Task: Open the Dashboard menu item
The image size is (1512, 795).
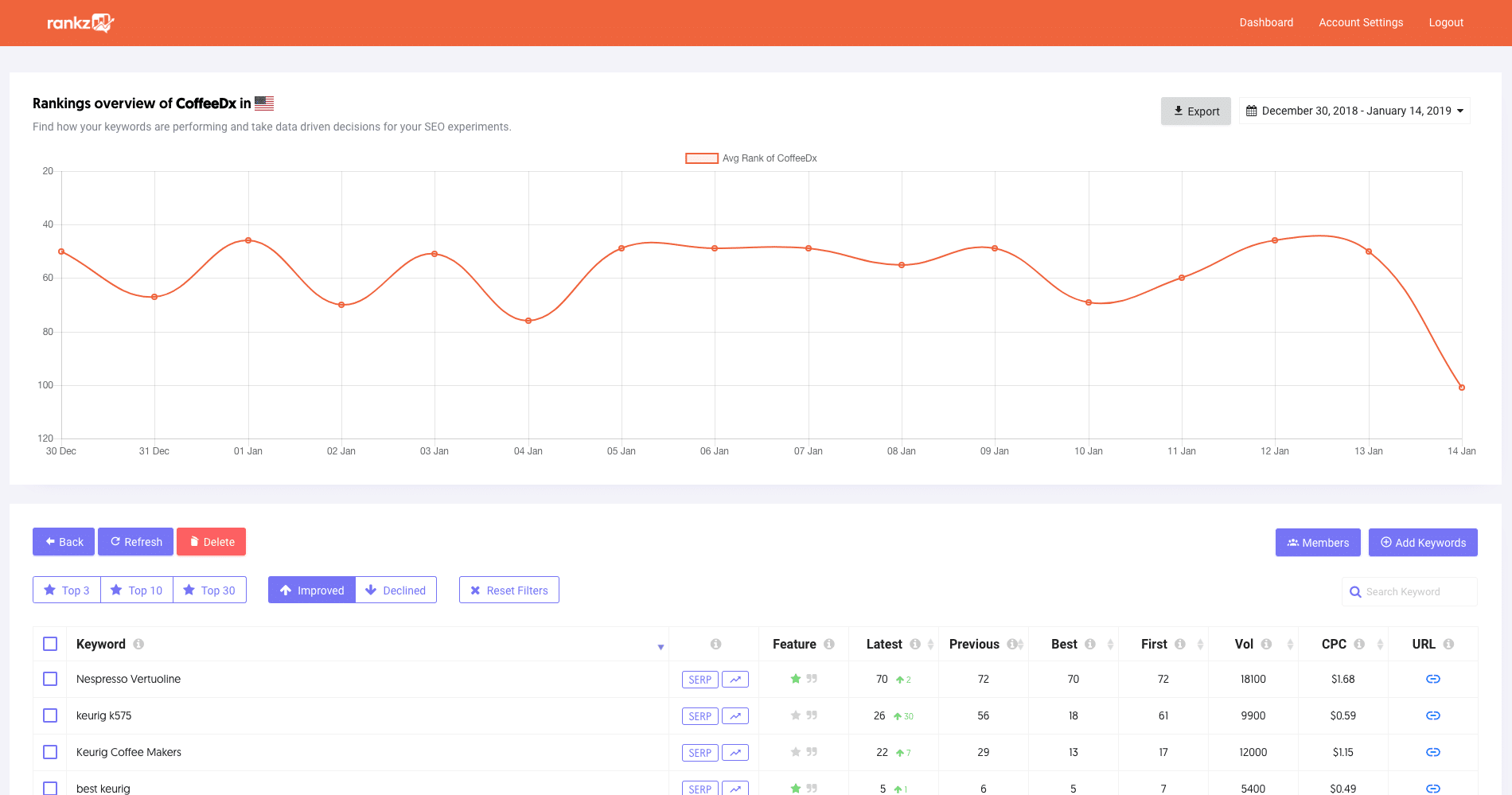Action: click(1266, 22)
